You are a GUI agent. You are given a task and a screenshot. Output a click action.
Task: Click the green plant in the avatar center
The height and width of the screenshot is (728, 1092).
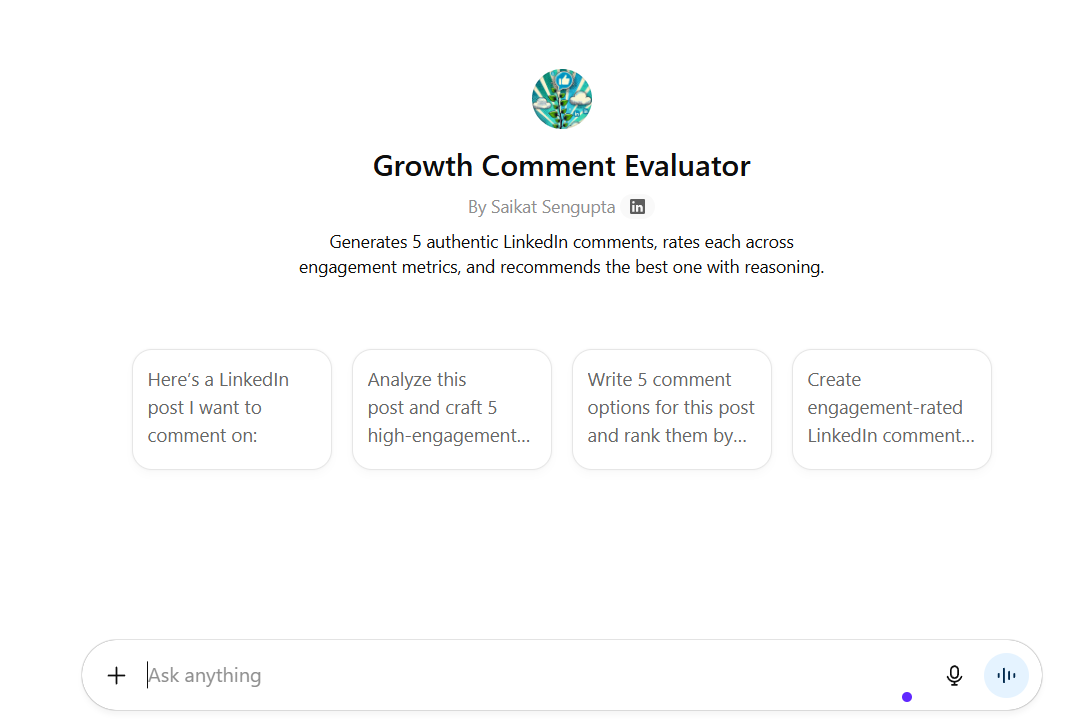coord(561,106)
